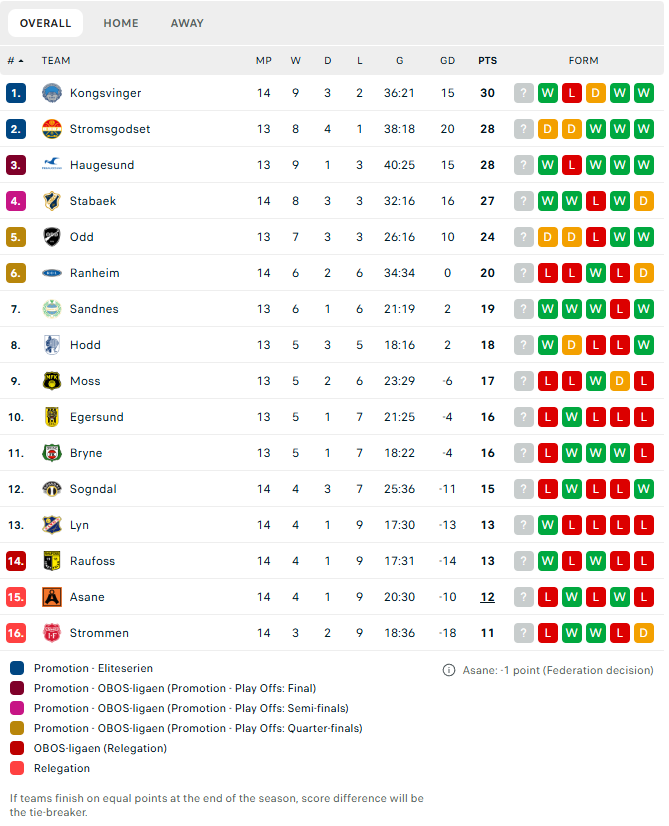The height and width of the screenshot is (826, 669).
Task: Click the Lyn team logo
Action: click(52, 525)
